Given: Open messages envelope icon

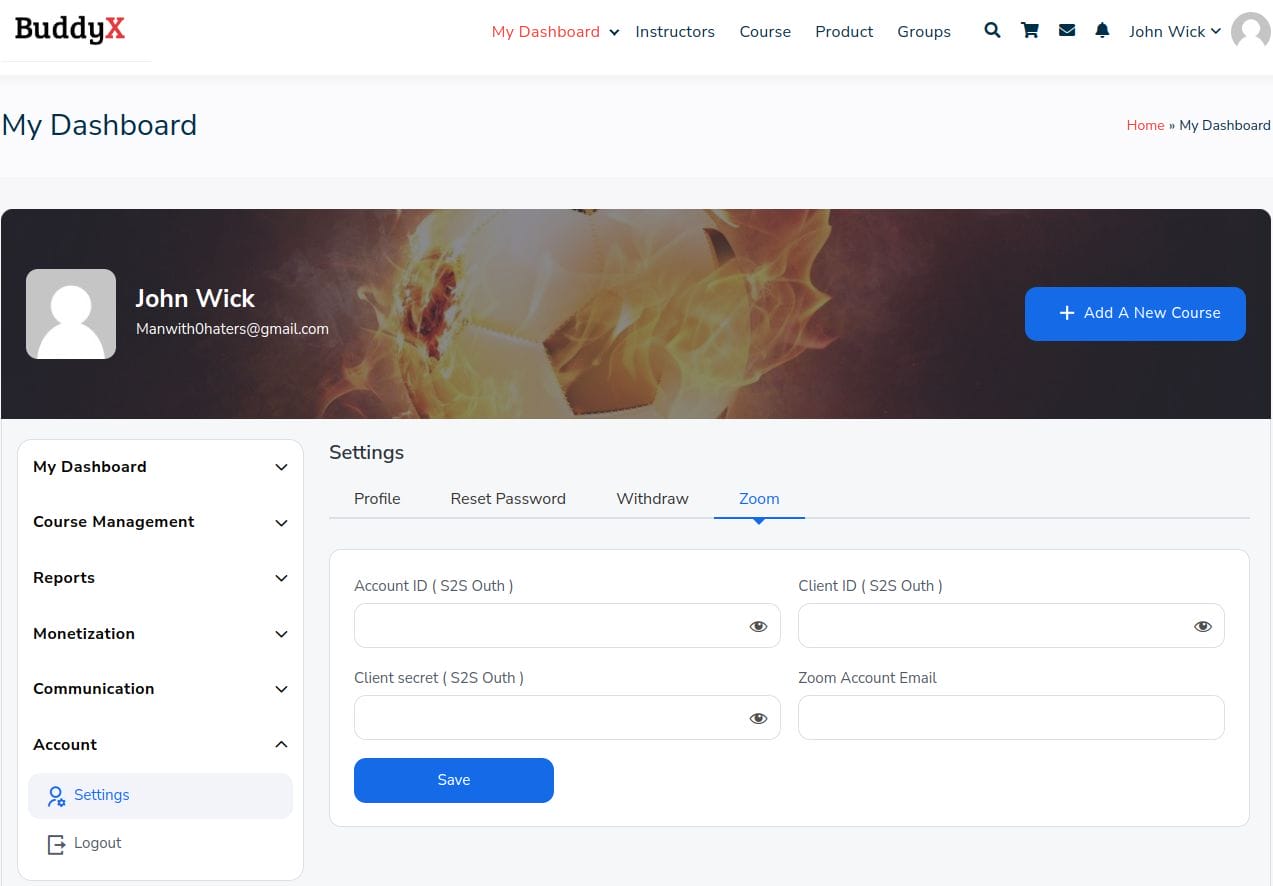Looking at the screenshot, I should tap(1067, 31).
